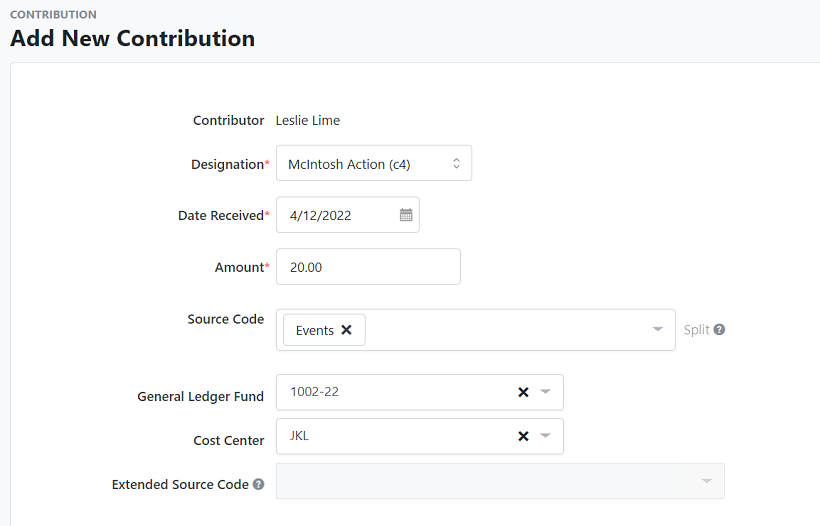Expand the Extended Source Code dropdown arrow
Image resolution: width=820 pixels, height=526 pixels.
point(706,481)
